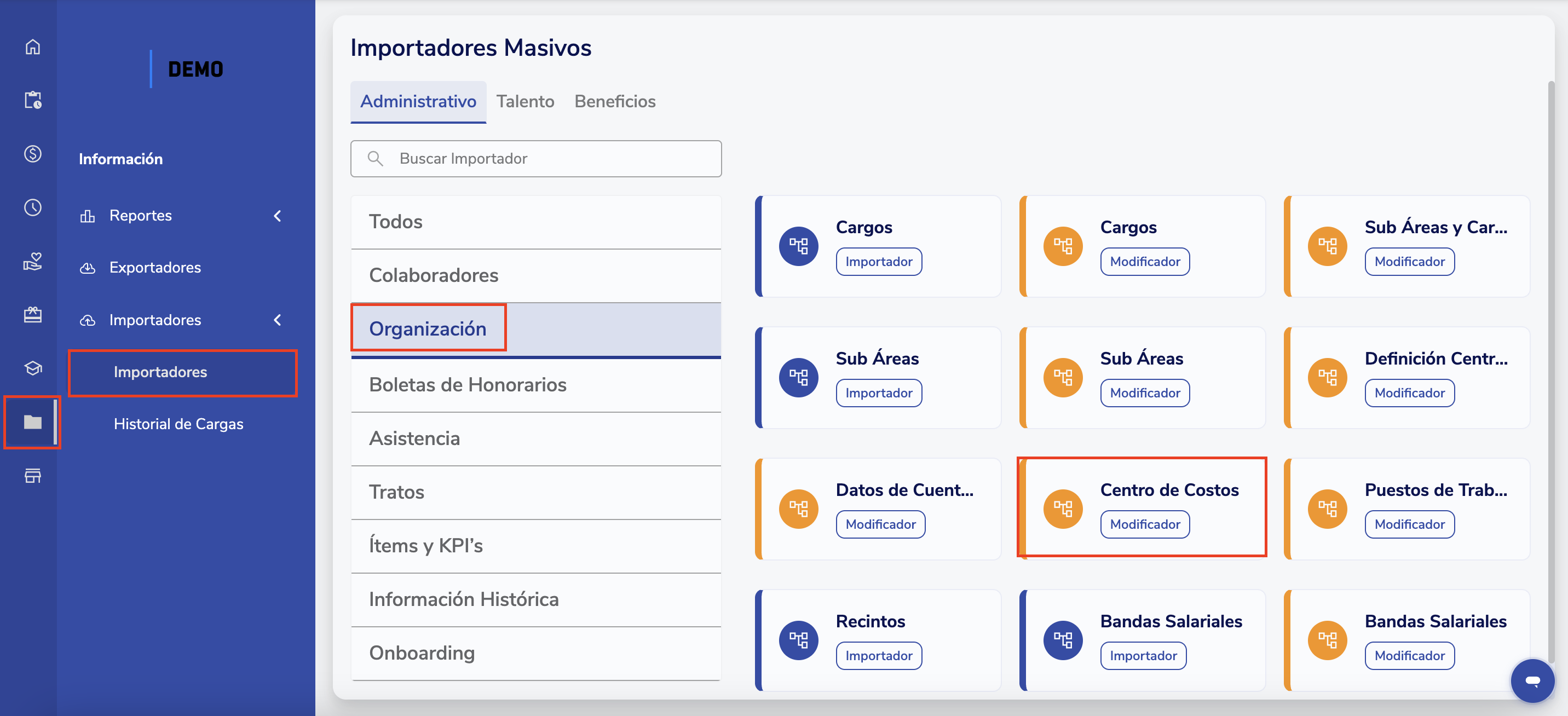Screen dimensions: 1568x716
Task: Click the birthday cake sidebar icon
Action: click(32, 315)
